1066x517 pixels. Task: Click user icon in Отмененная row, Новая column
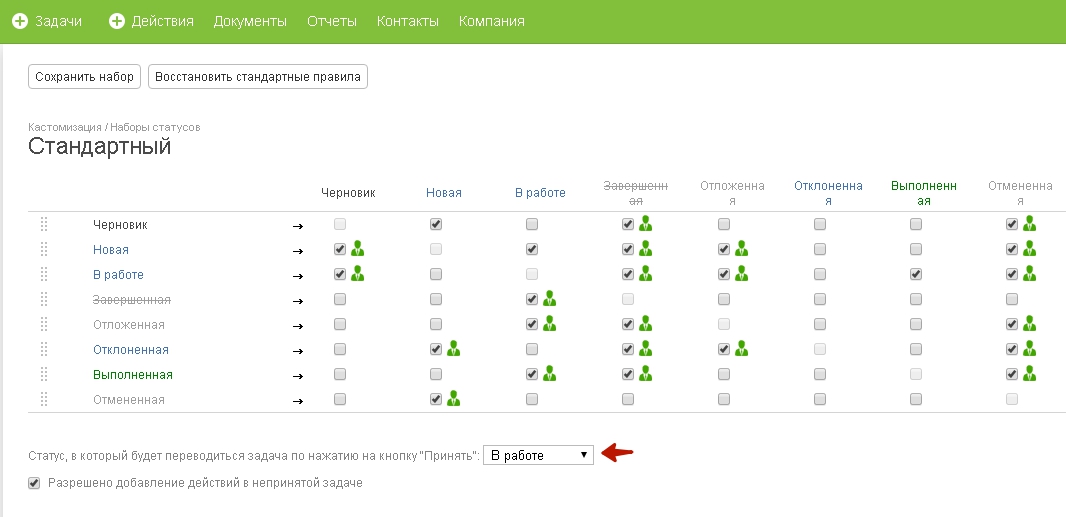(453, 399)
